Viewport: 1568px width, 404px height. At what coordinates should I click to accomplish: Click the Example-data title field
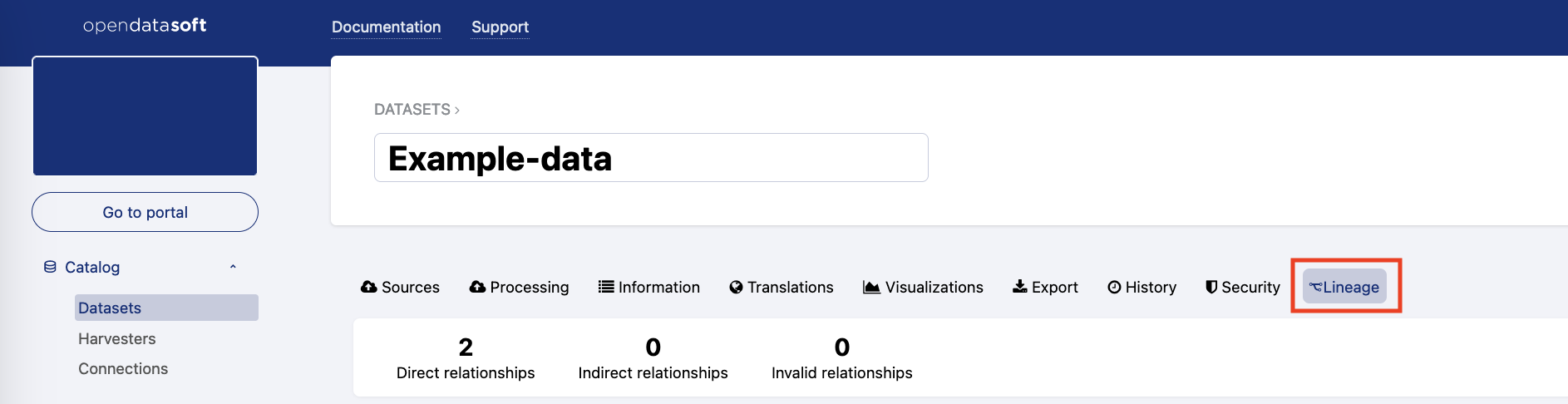pyautogui.click(x=650, y=158)
